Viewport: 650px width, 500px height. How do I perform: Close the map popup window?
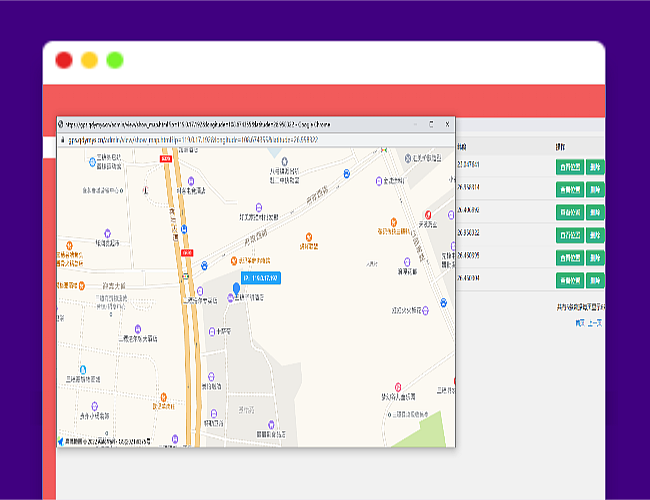pyautogui.click(x=446, y=124)
